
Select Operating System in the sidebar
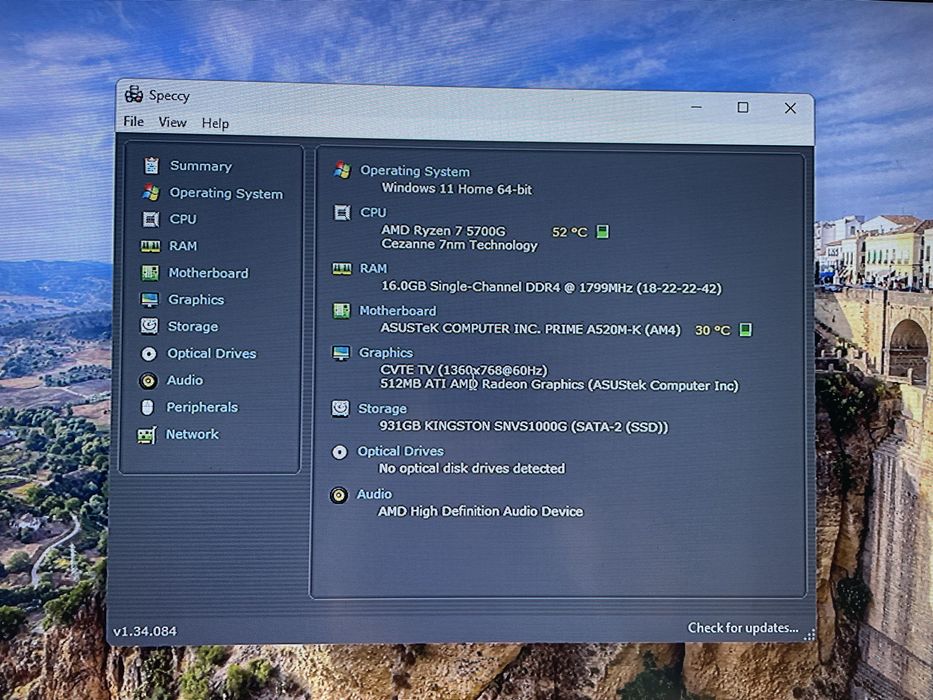[x=226, y=193]
